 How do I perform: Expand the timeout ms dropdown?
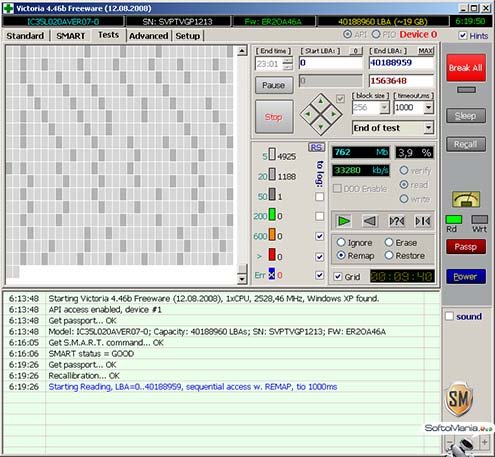(x=428, y=107)
